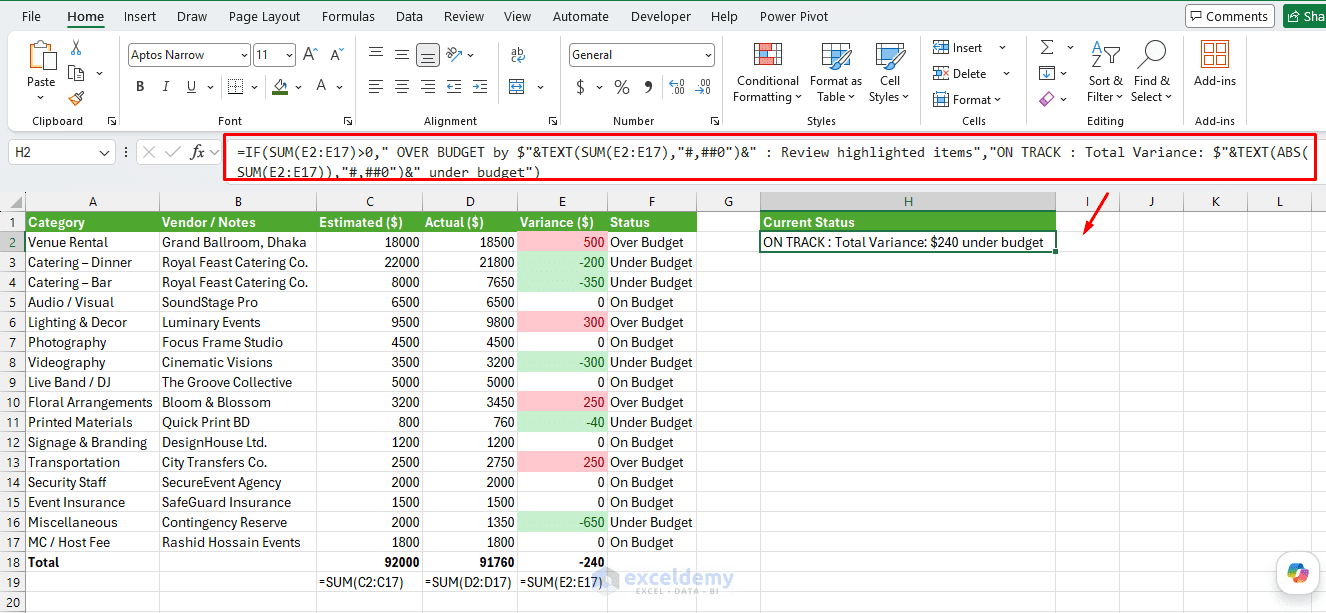Apply green Fill Color bucket

click(281, 87)
